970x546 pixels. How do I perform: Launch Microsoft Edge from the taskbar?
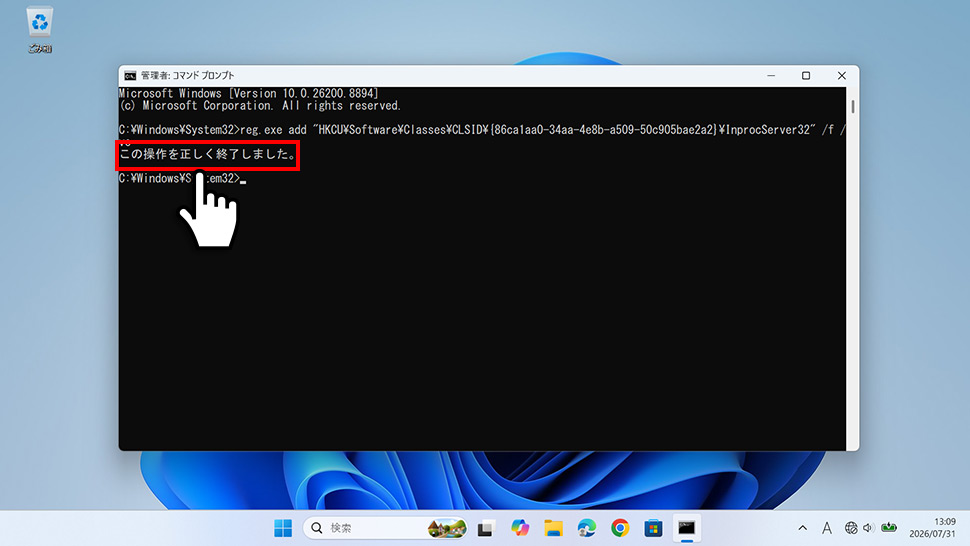coord(586,528)
